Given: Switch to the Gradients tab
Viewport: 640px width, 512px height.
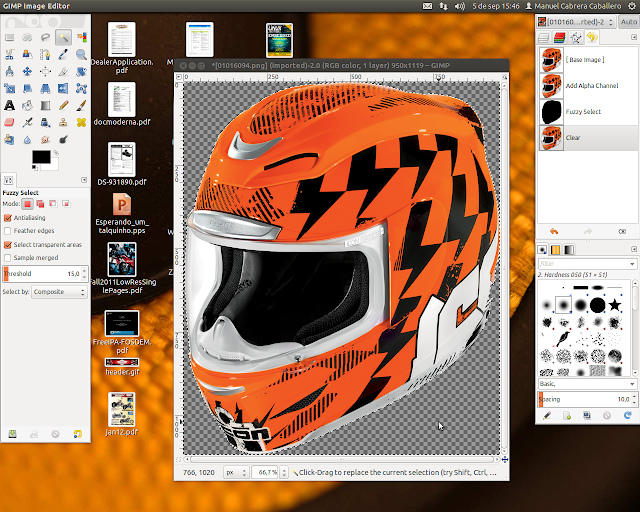Looking at the screenshot, I should pyautogui.click(x=569, y=249).
